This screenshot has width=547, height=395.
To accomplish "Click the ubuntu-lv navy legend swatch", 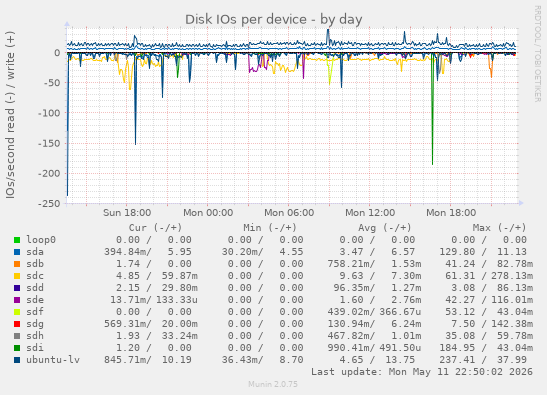I will [17, 360].
